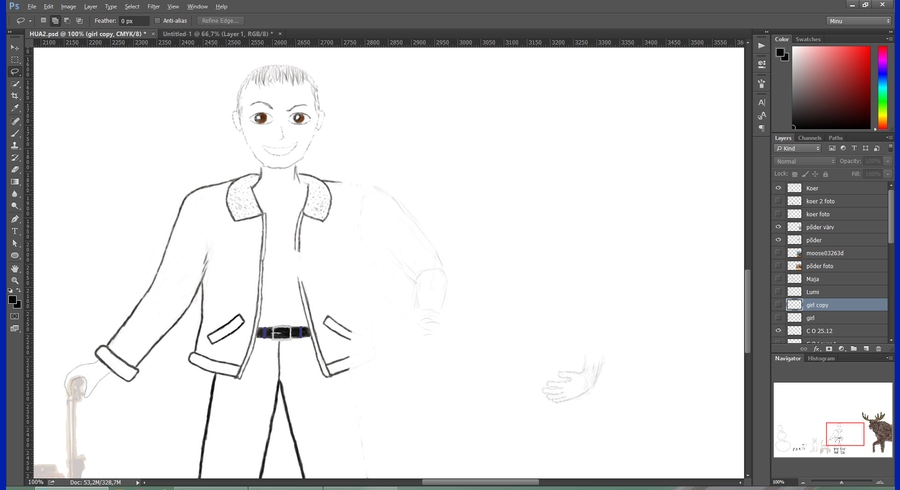The width and height of the screenshot is (900, 490).
Task: Select the Gradient tool
Action: click(15, 182)
